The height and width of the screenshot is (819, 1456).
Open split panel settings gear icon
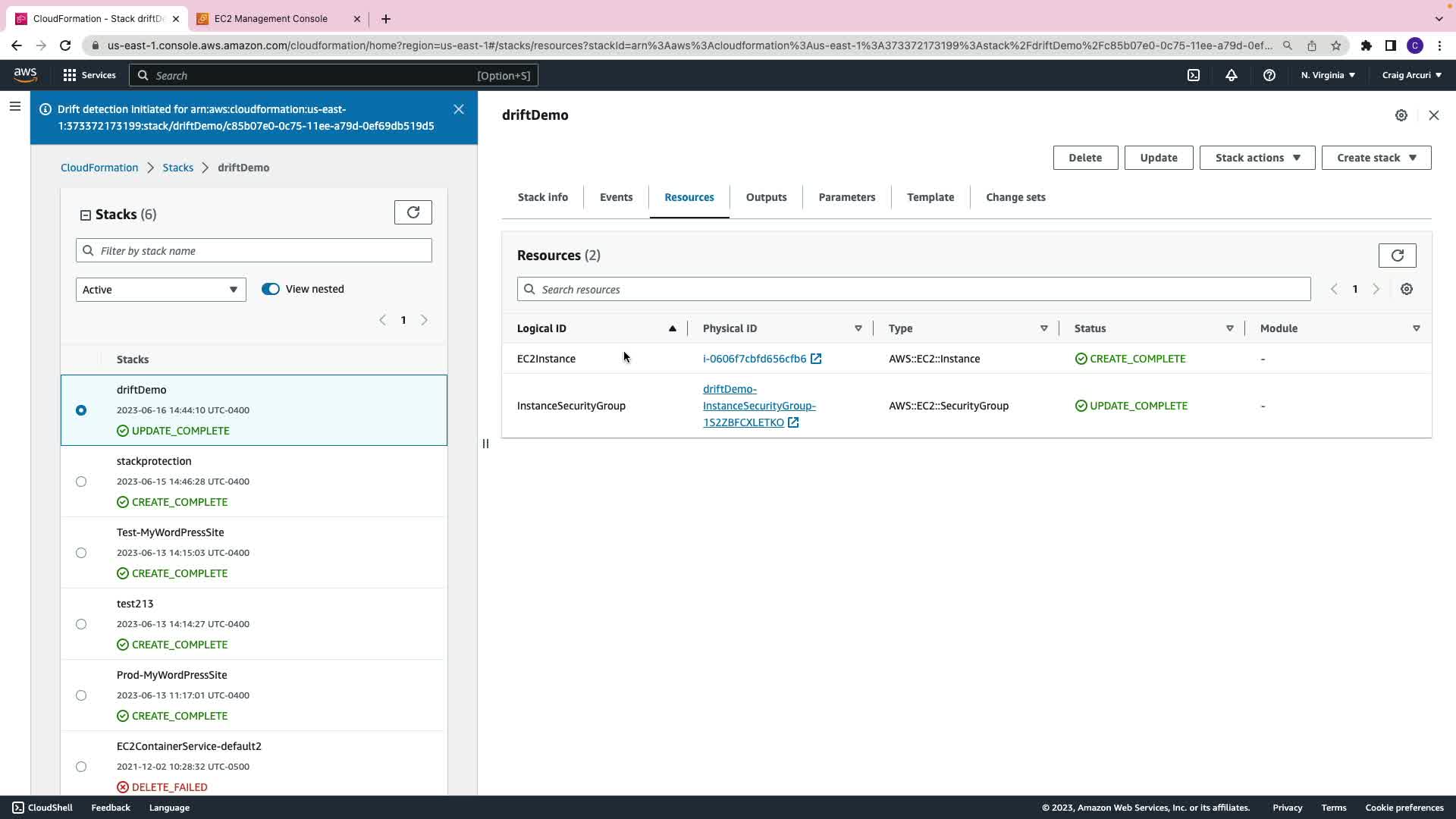point(1401,115)
